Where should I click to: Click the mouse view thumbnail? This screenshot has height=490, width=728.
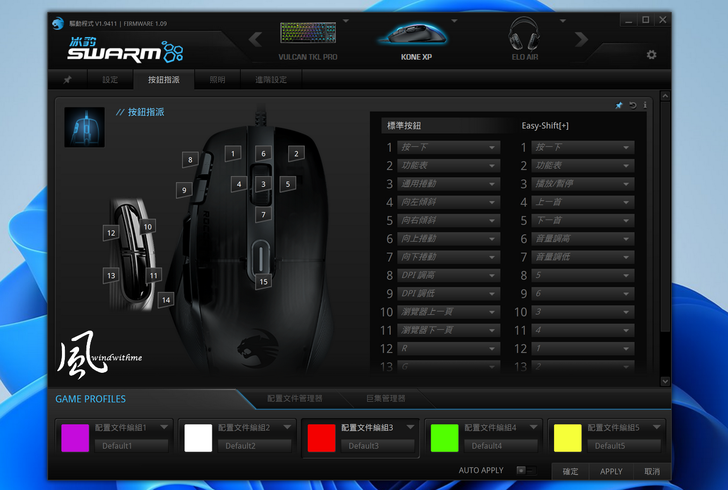coord(84,127)
